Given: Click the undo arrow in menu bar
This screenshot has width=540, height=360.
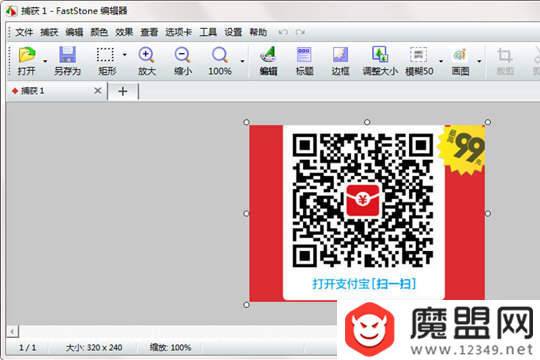Looking at the screenshot, I should [283, 32].
